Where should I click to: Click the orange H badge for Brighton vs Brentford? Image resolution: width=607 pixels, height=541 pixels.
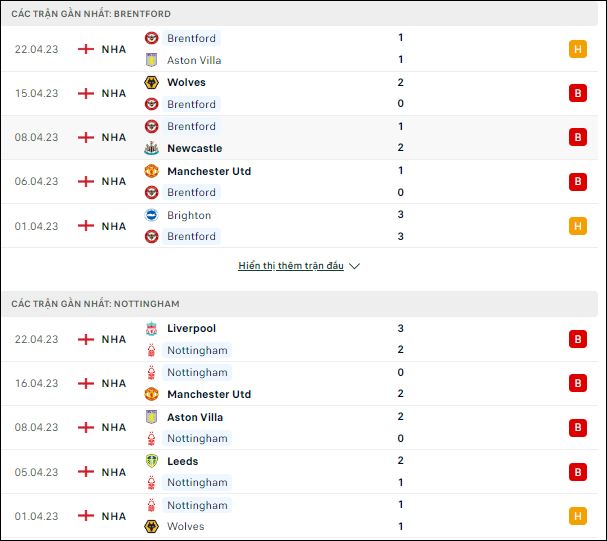[578, 226]
